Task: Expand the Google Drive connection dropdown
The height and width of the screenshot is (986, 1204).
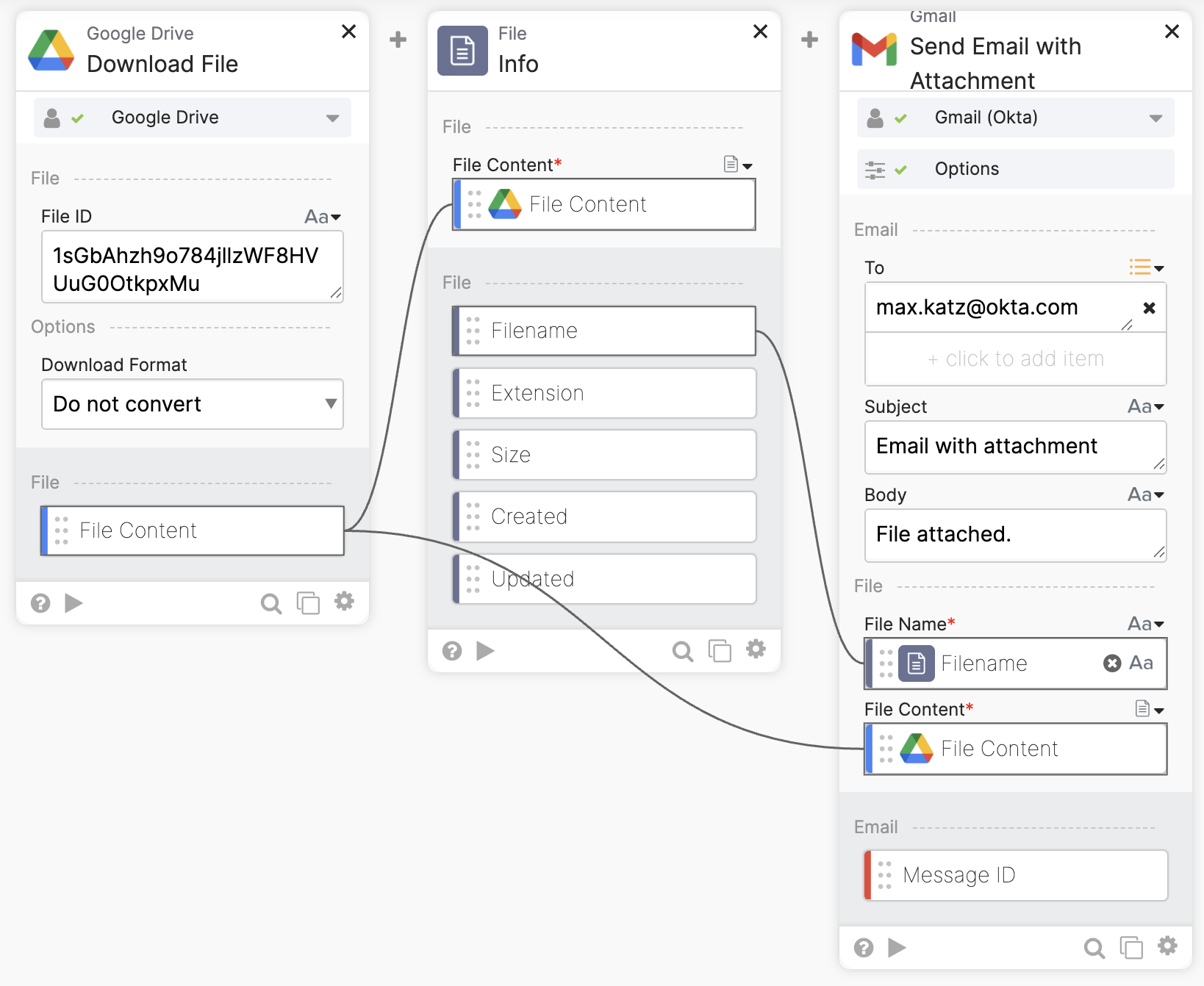Action: [x=332, y=118]
